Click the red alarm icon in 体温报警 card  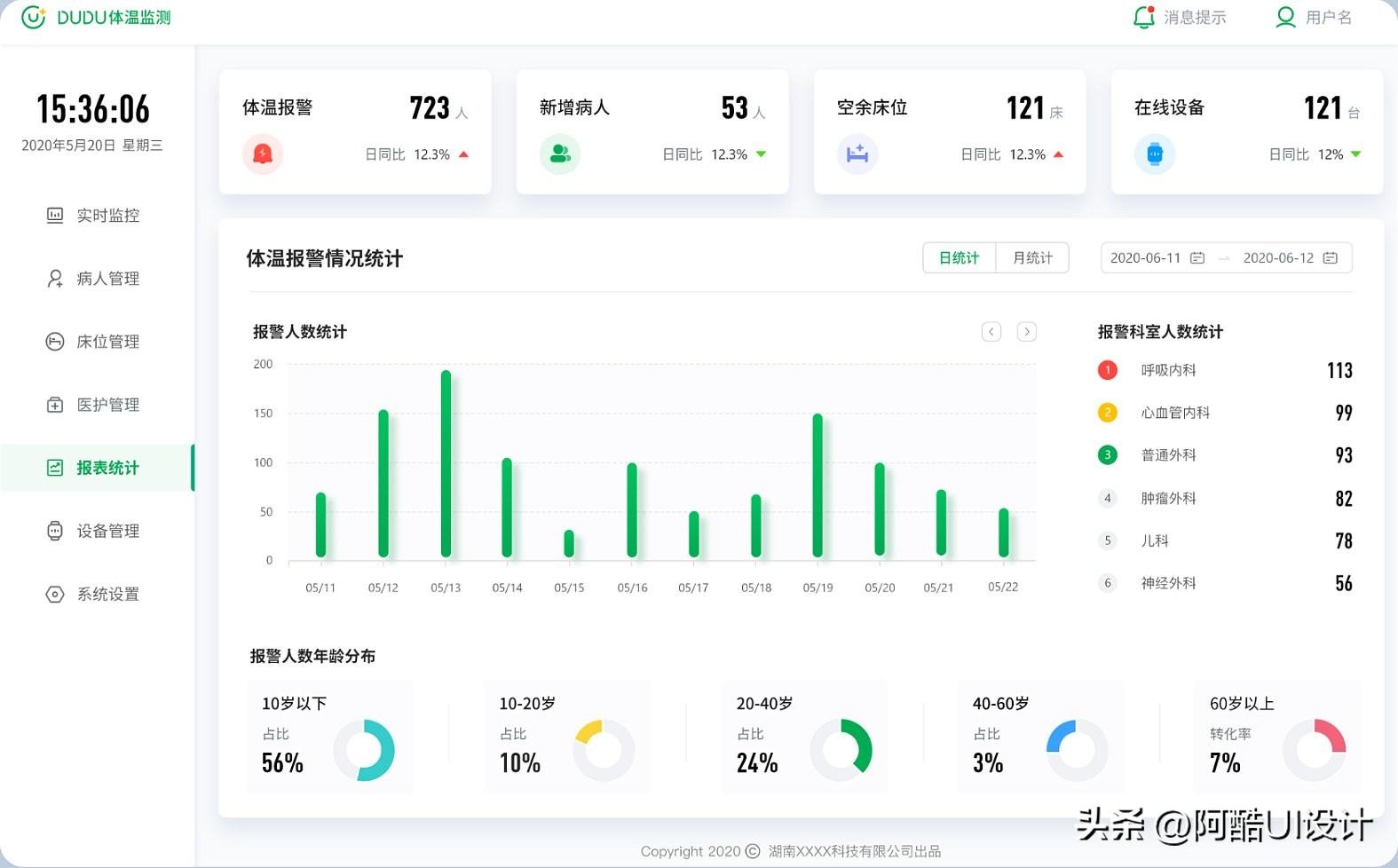point(263,154)
